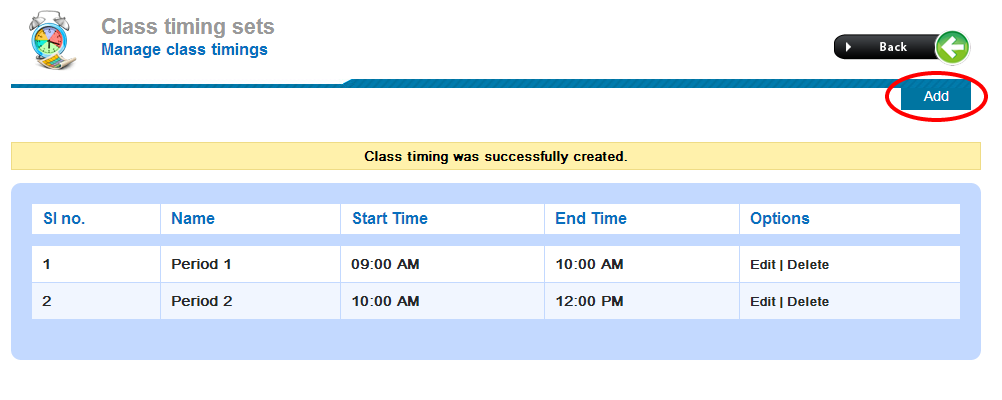
Task: Click the alarm clock class timing icon
Action: [x=48, y=43]
